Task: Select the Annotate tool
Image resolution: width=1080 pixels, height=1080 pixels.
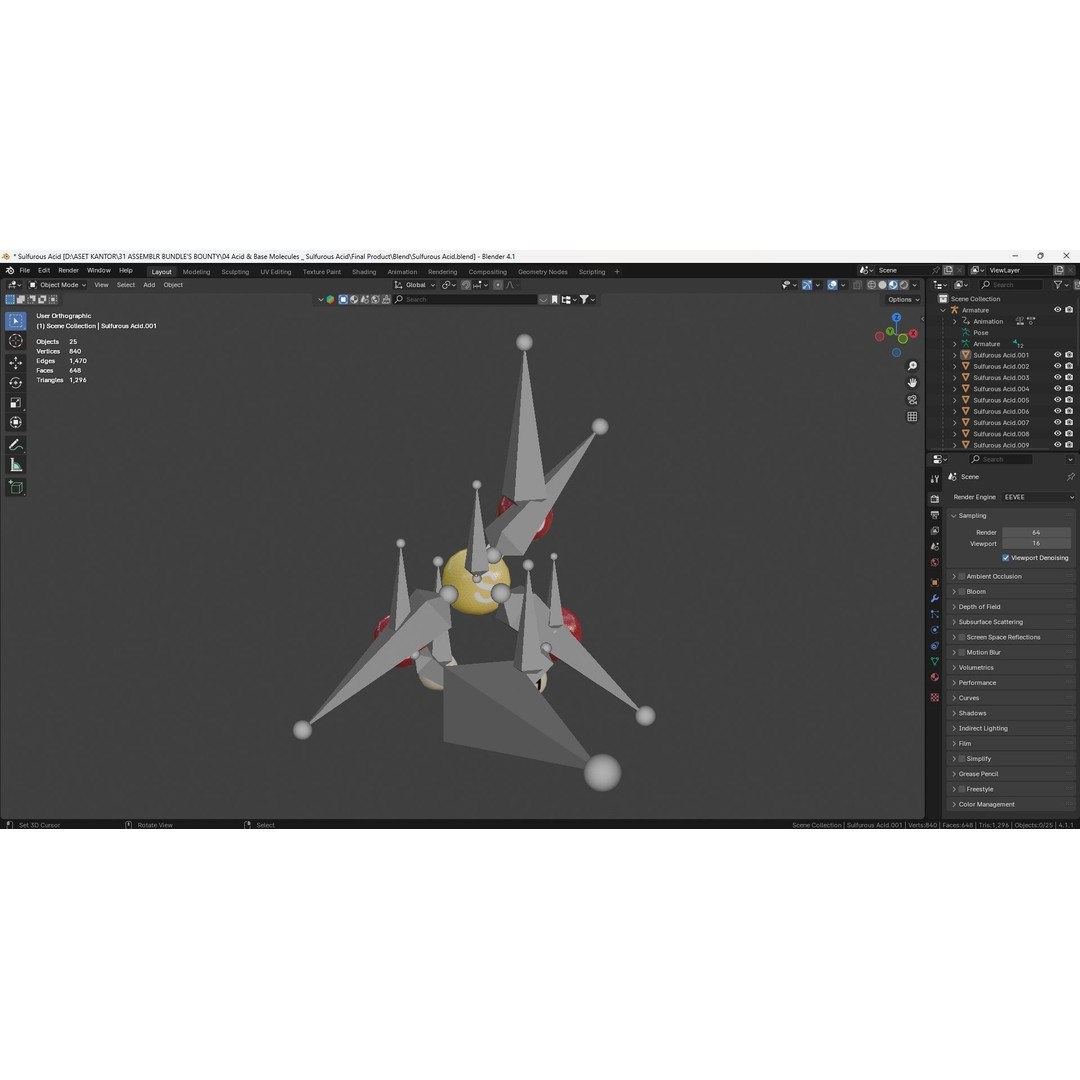Action: [16, 445]
